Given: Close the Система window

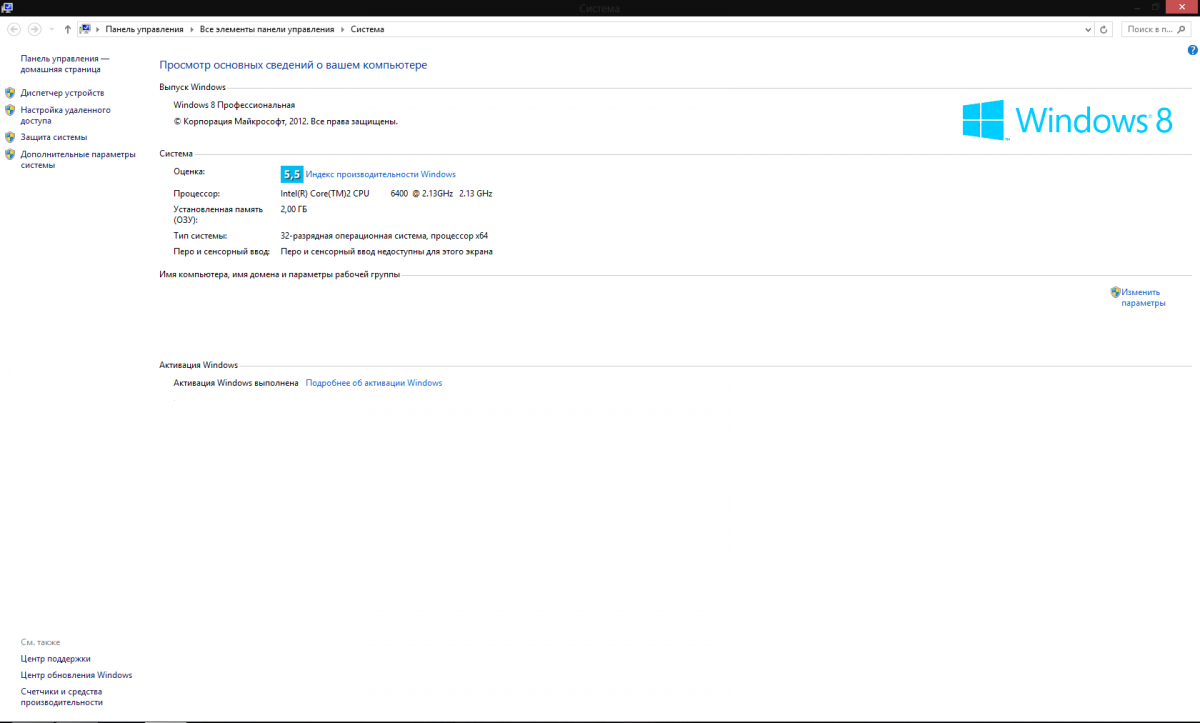Looking at the screenshot, I should (1183, 8).
